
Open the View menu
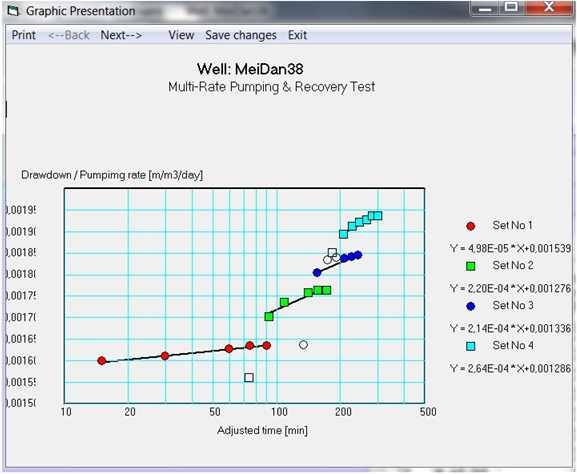(181, 35)
